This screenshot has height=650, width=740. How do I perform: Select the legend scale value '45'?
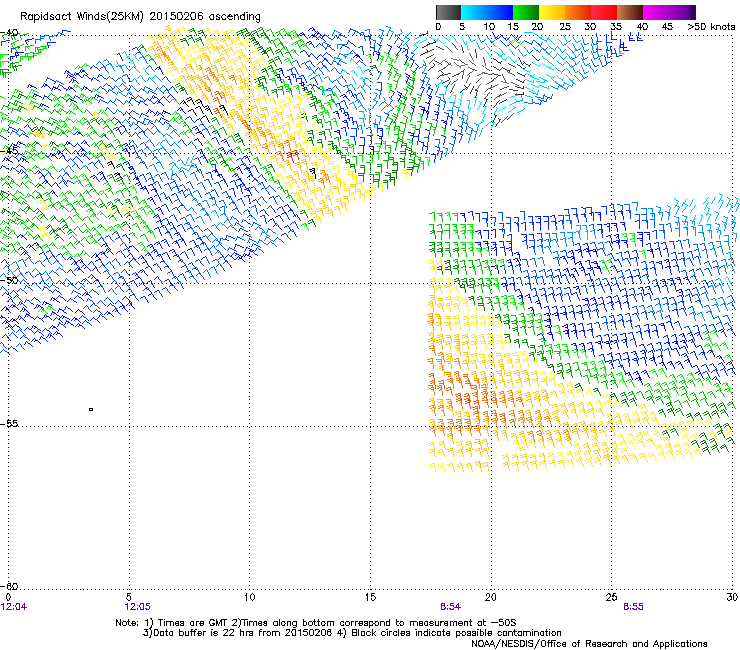click(667, 27)
